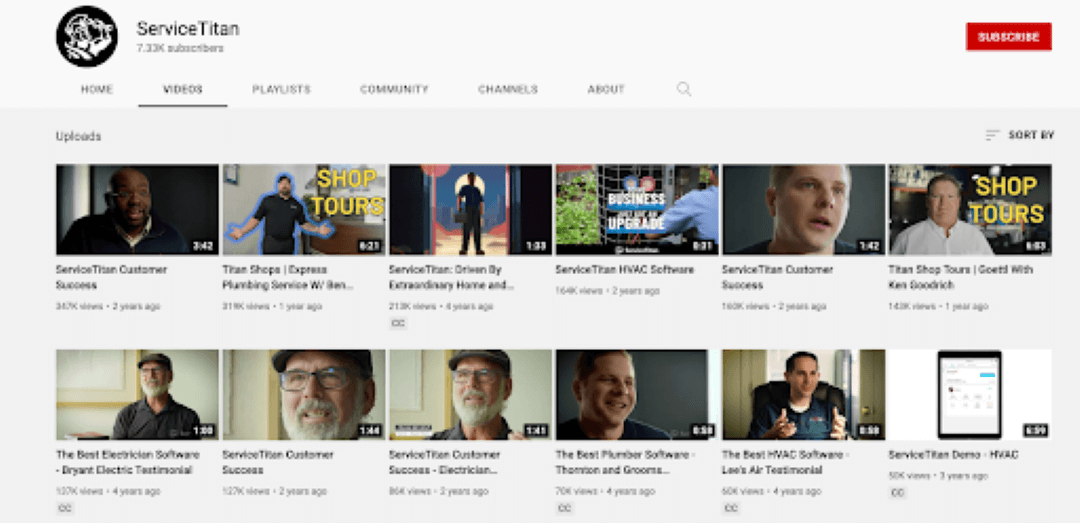Open the CHANNELS tab
The image size is (1080, 523).
click(x=508, y=90)
